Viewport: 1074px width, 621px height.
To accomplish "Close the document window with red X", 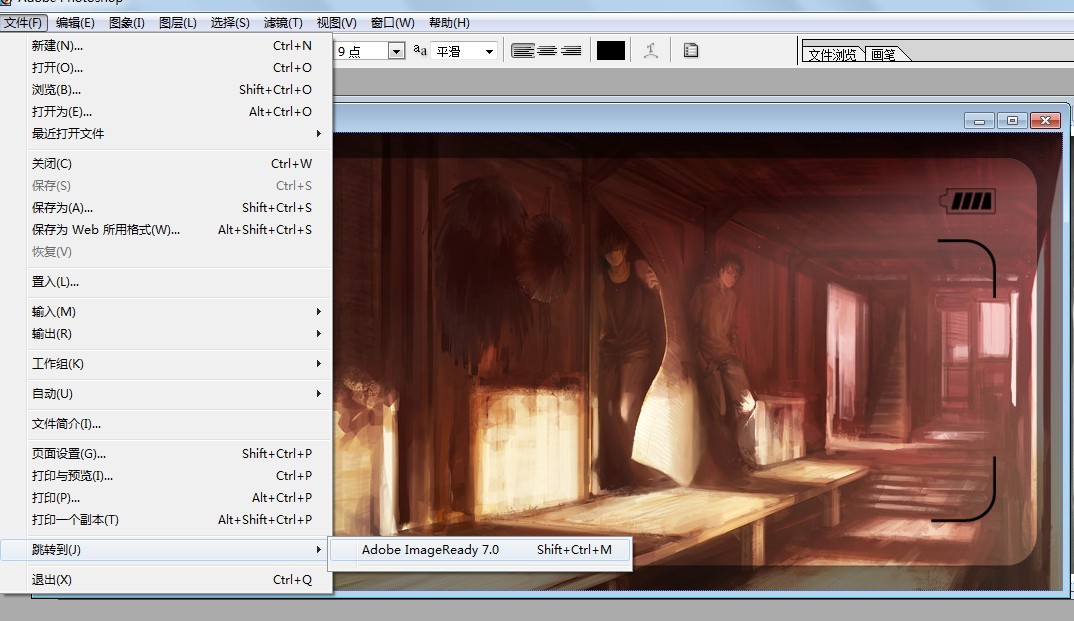I will pos(1045,121).
